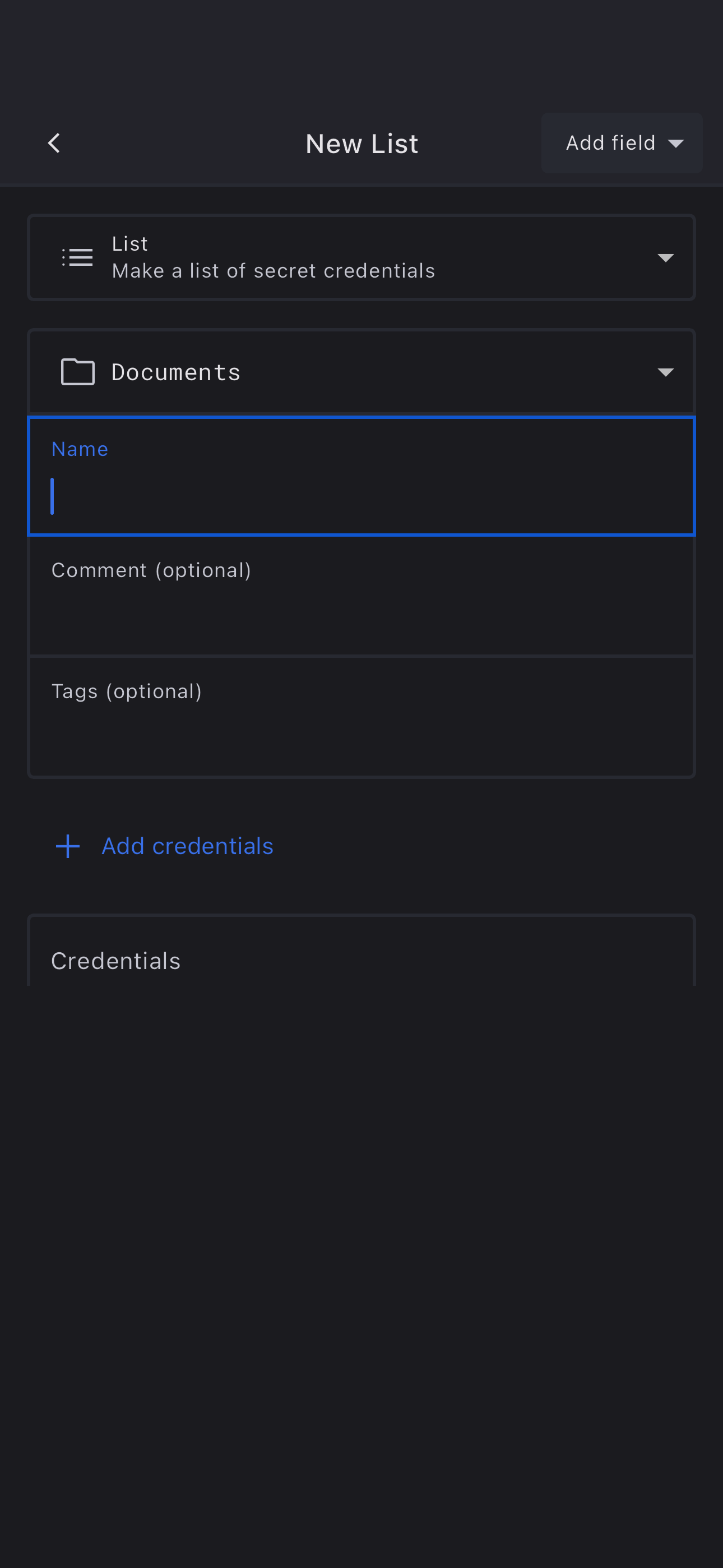Select the 'Make a list of secret credentials' description
Screen dimensions: 723x1568
pos(274,271)
